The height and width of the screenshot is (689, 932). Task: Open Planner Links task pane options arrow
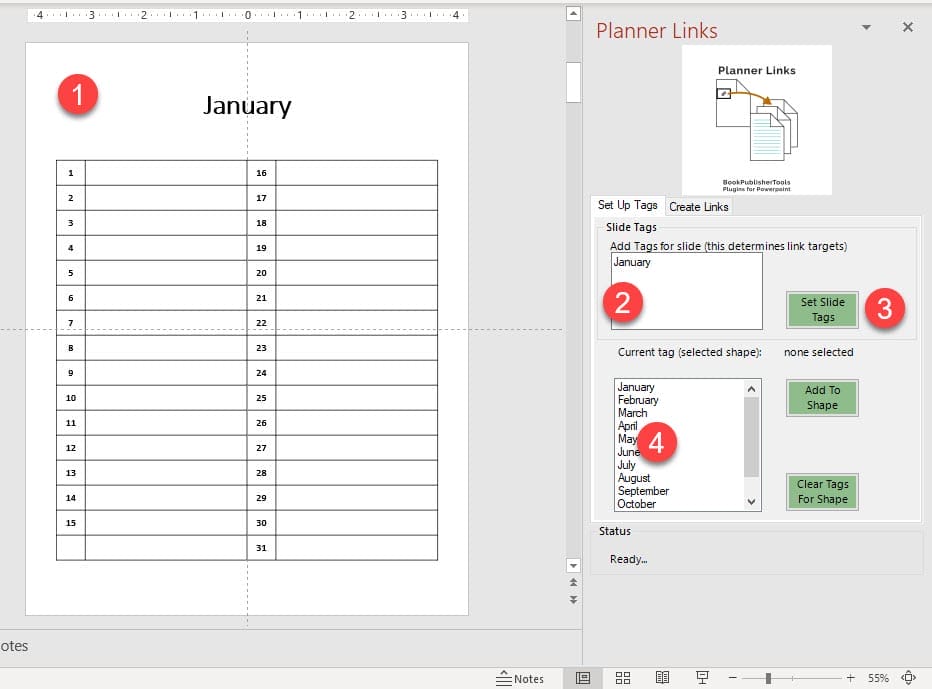tap(867, 27)
